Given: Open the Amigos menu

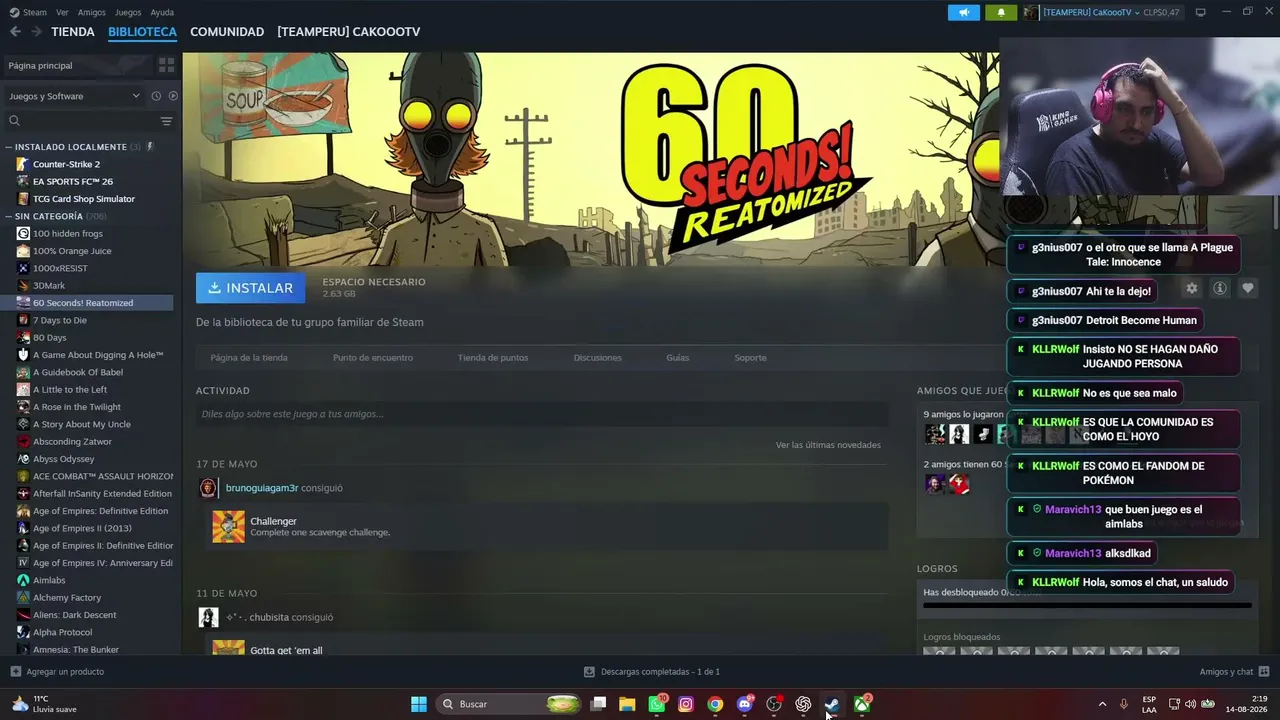Looking at the screenshot, I should (91, 12).
